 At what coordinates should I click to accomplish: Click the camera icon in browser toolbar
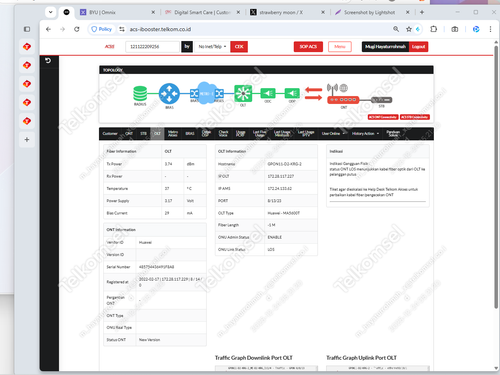coord(455,29)
